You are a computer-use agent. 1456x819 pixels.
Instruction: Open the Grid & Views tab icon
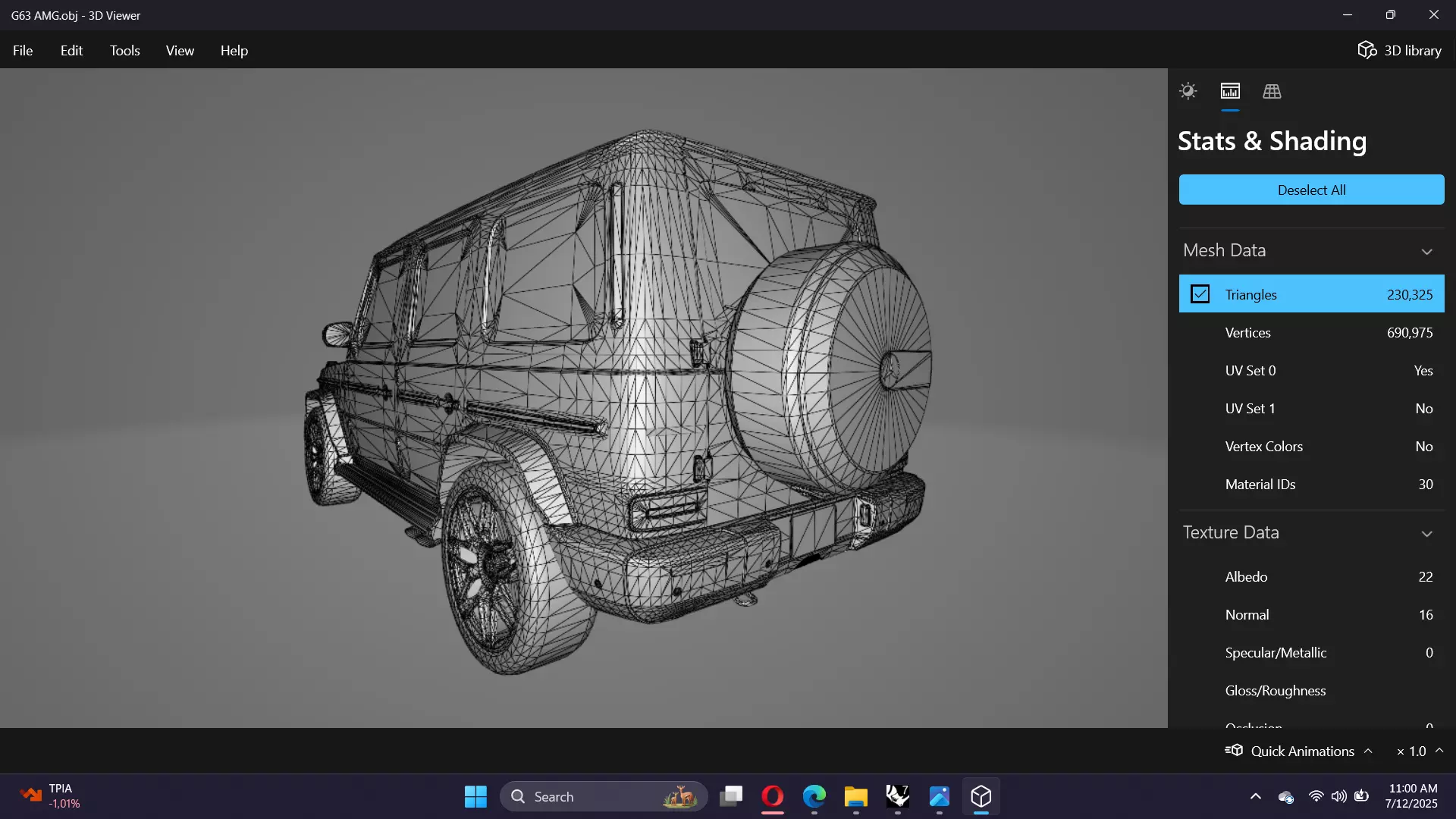click(x=1272, y=91)
